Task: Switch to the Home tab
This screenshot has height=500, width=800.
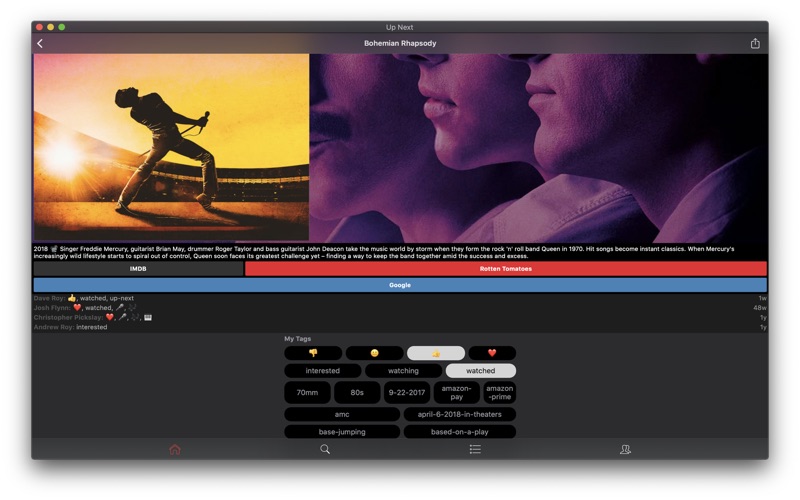Action: click(175, 449)
